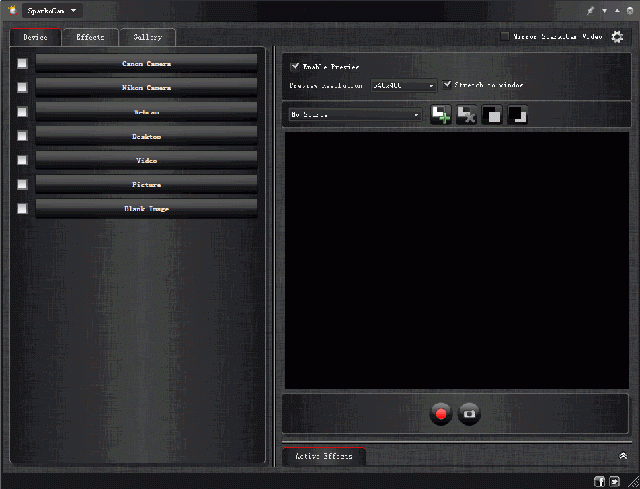Tick the checkbox beside Picture
Image resolution: width=640 pixels, height=489 pixels.
coord(22,184)
